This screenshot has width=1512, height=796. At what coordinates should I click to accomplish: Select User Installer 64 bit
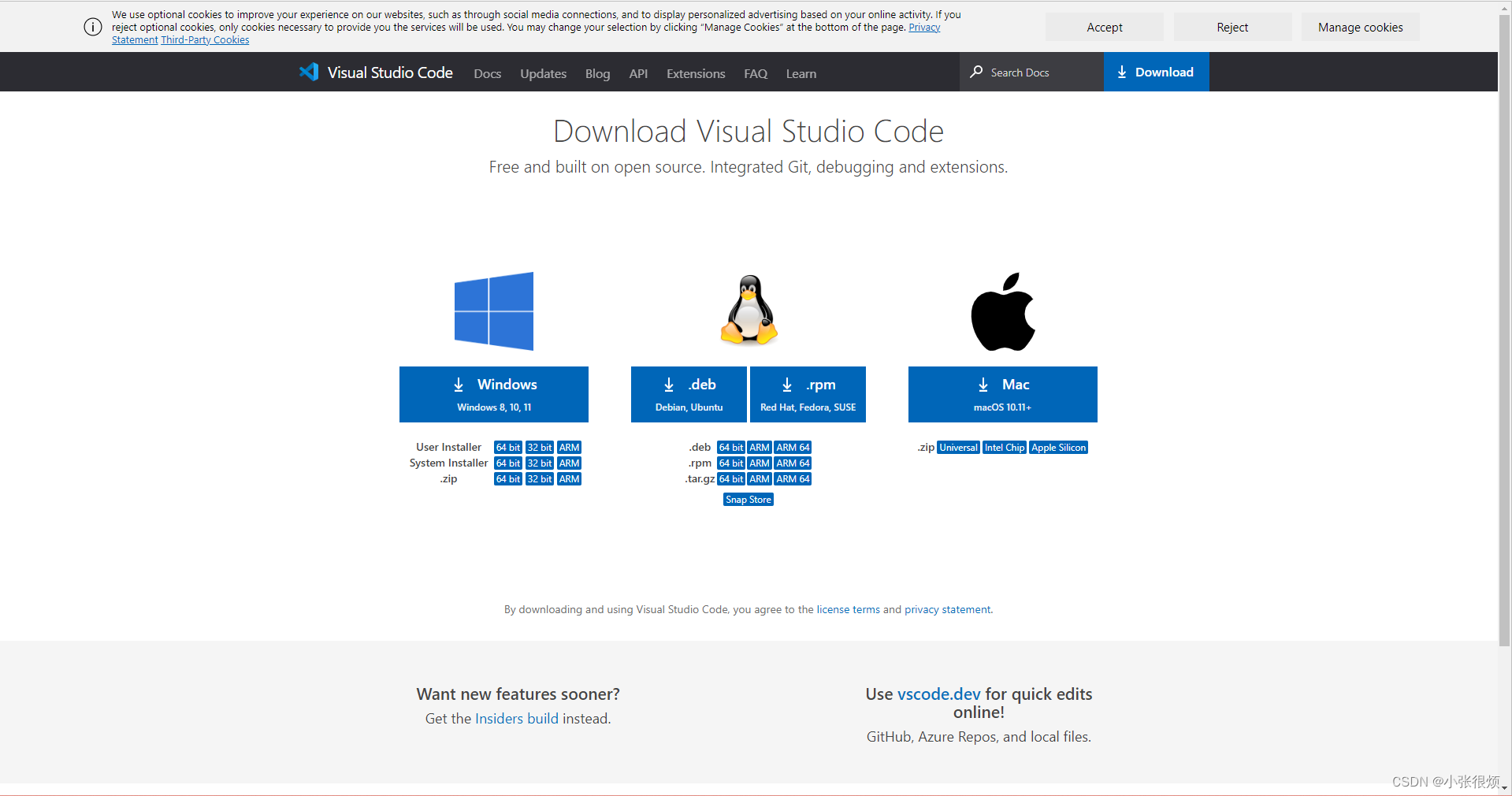508,448
